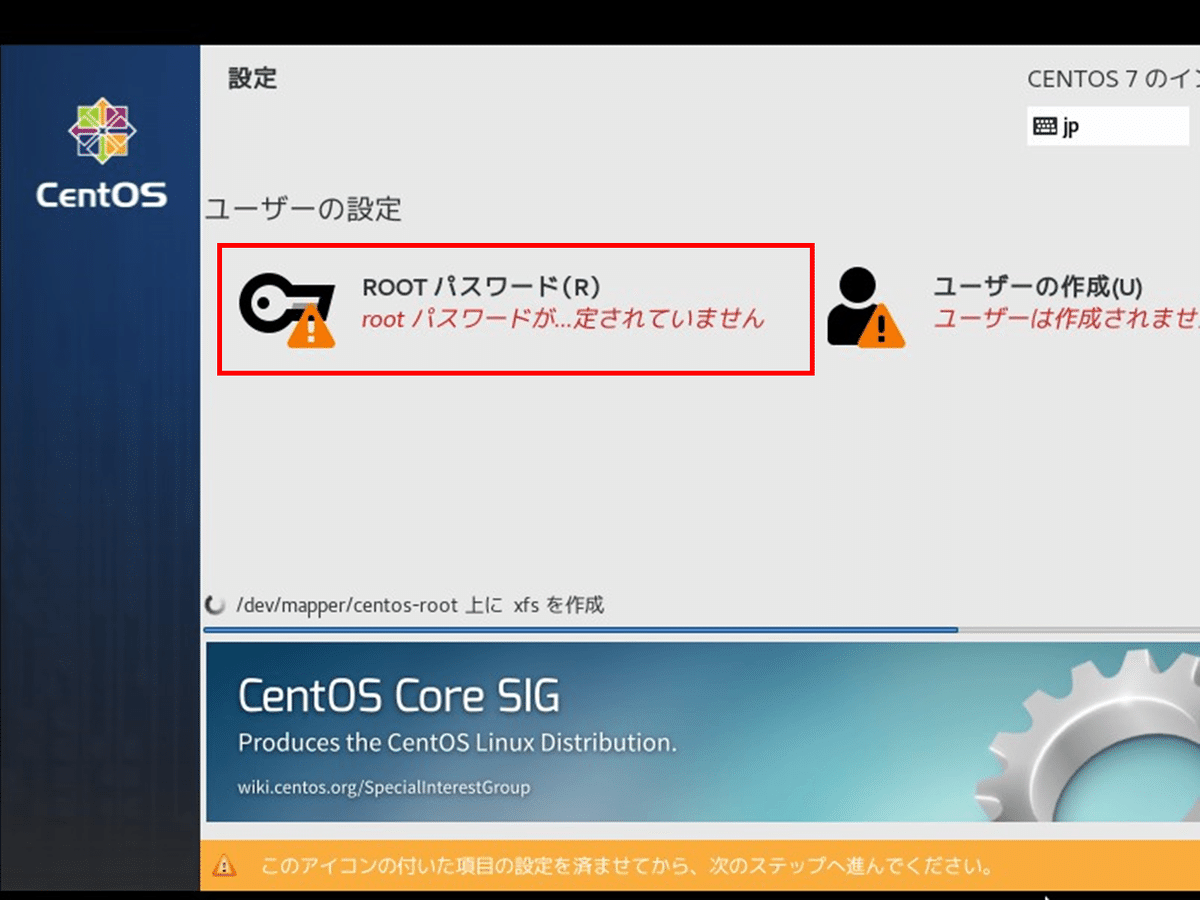The height and width of the screenshot is (900, 1200).
Task: Click the 'ユーザーの設定' section heading
Action: (304, 209)
